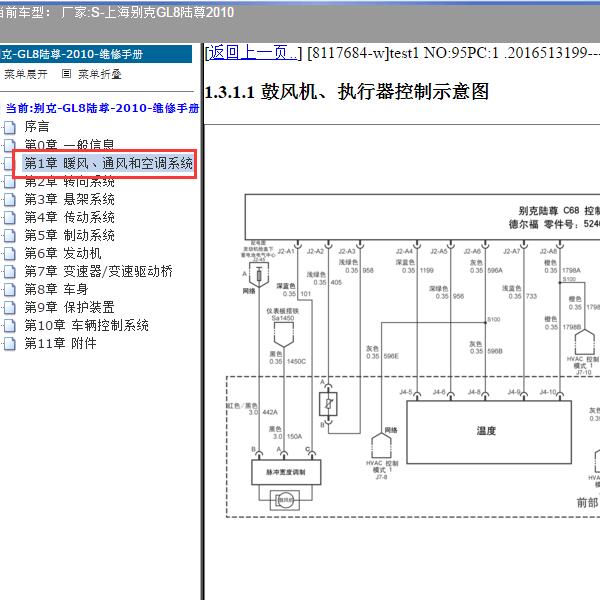The height and width of the screenshot is (600, 600).
Task: Open 第4章 传动系统 chapter
Action: click(69, 217)
